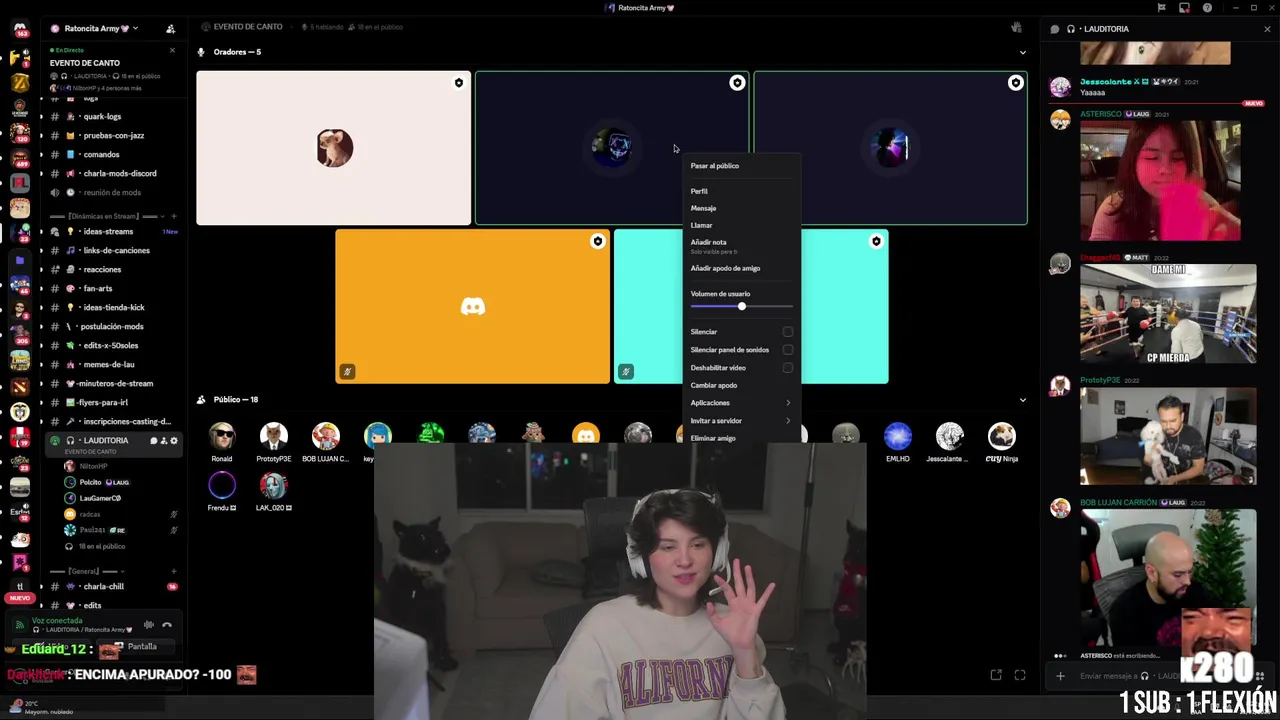Click the invite members icon beside Ratoncita Army
Viewport: 1280px width, 720px height.
[170, 29]
